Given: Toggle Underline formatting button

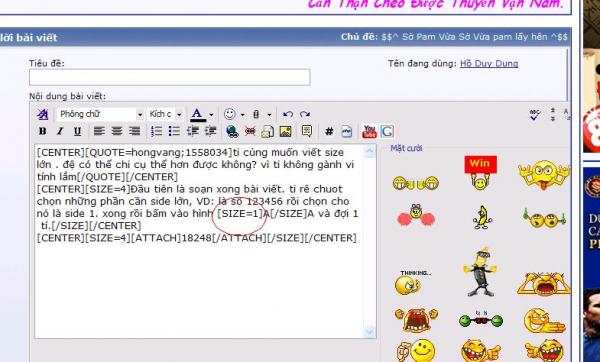Looking at the screenshot, I should click(x=77, y=131).
